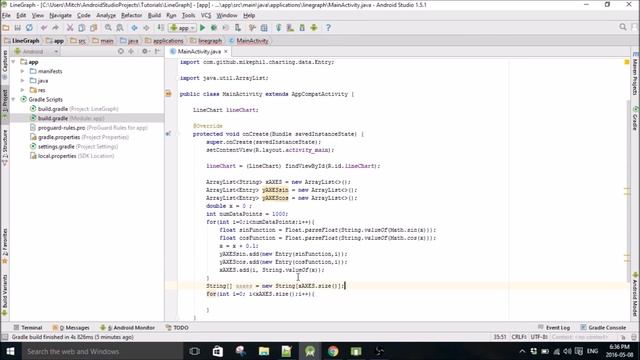This screenshot has height=360, width=640.
Task: Expand the manifests folder
Action: pos(22,71)
